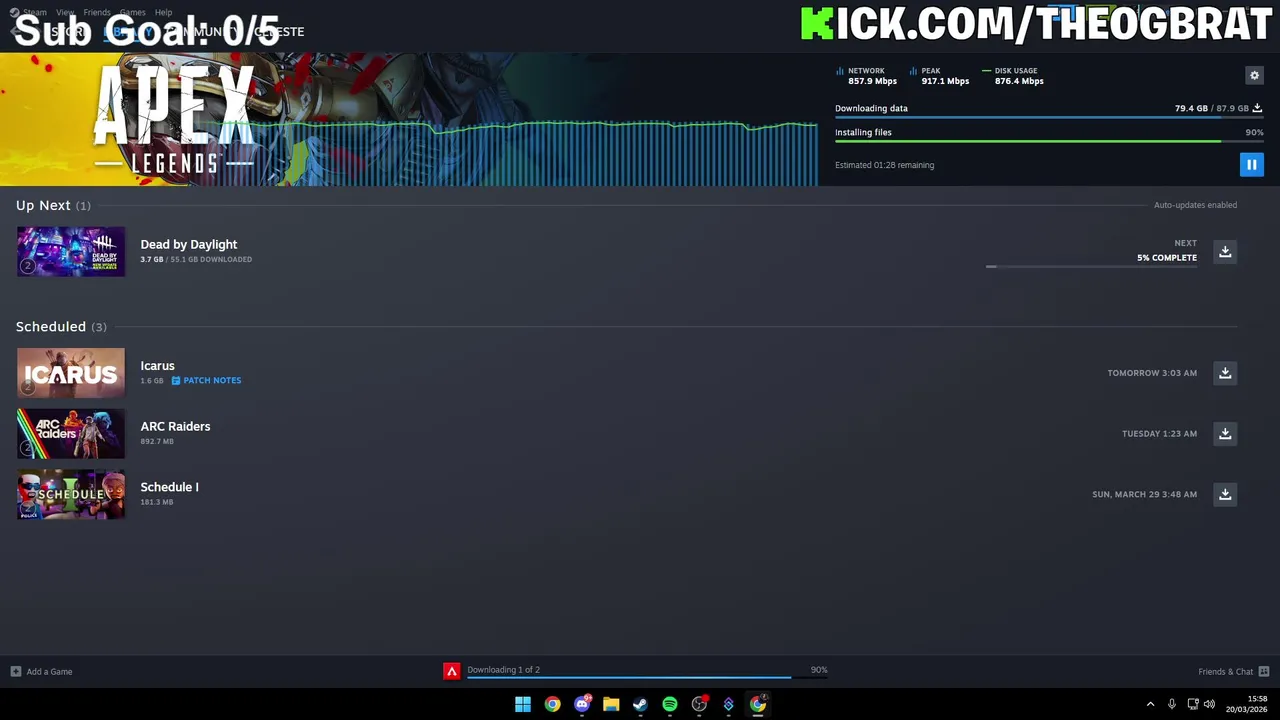
Task: Click the Disk Usage 876.4 Mbps stat
Action: (1013, 76)
